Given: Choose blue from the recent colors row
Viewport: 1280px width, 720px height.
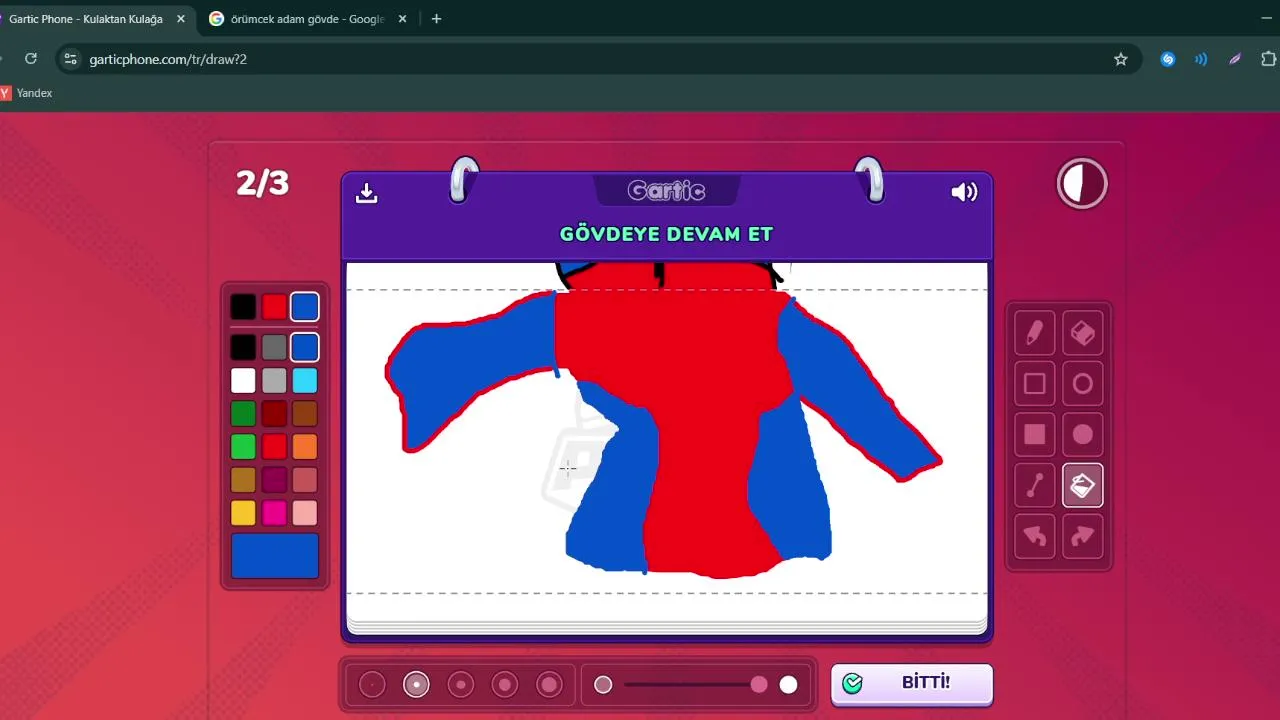Looking at the screenshot, I should click(305, 307).
